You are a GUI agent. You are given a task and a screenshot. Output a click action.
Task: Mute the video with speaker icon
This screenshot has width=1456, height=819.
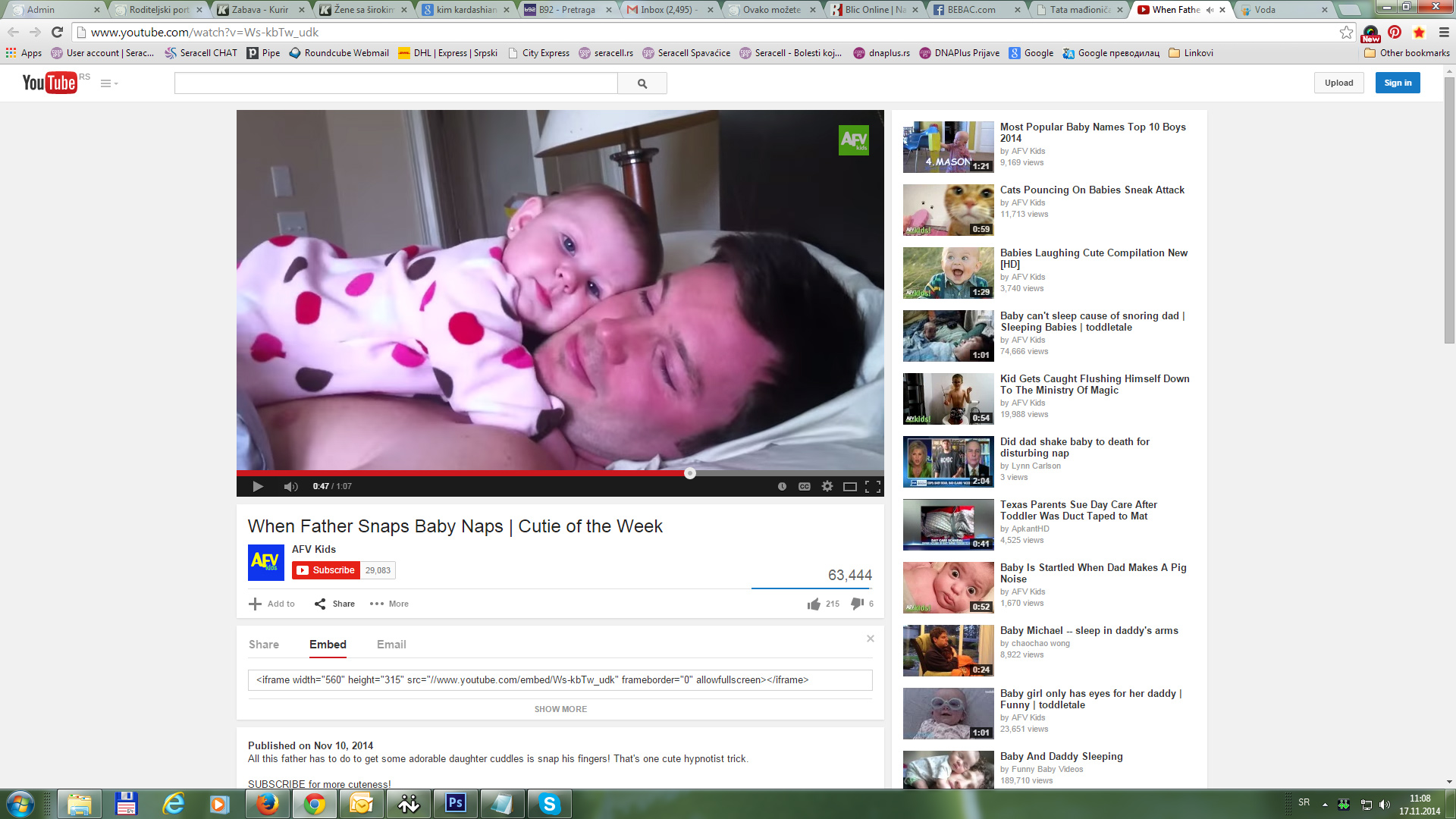(x=290, y=486)
